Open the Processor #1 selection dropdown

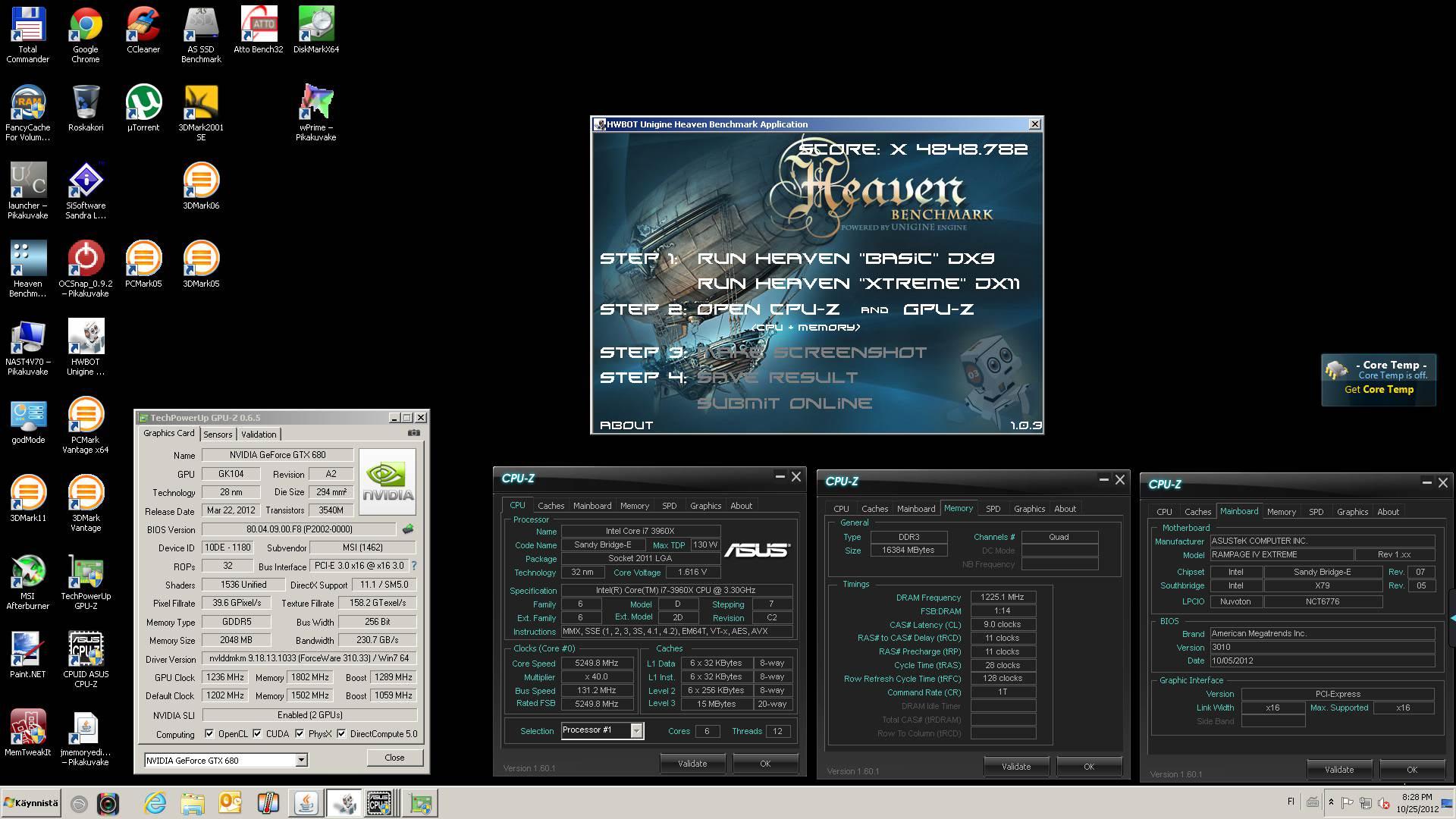pos(637,730)
